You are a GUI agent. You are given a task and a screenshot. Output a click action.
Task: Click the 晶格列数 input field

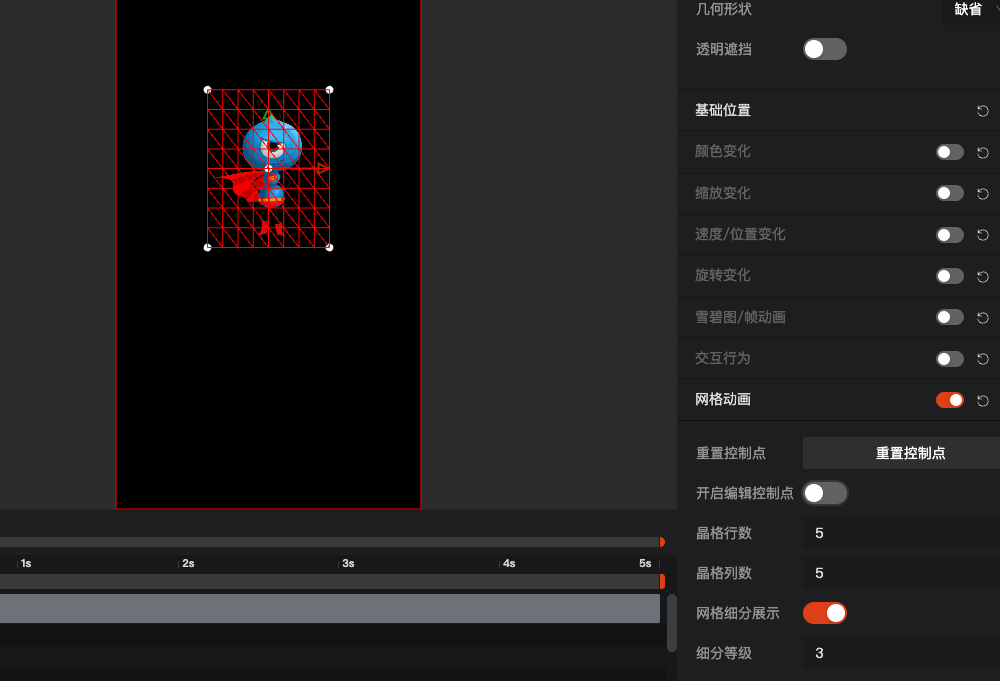point(901,573)
